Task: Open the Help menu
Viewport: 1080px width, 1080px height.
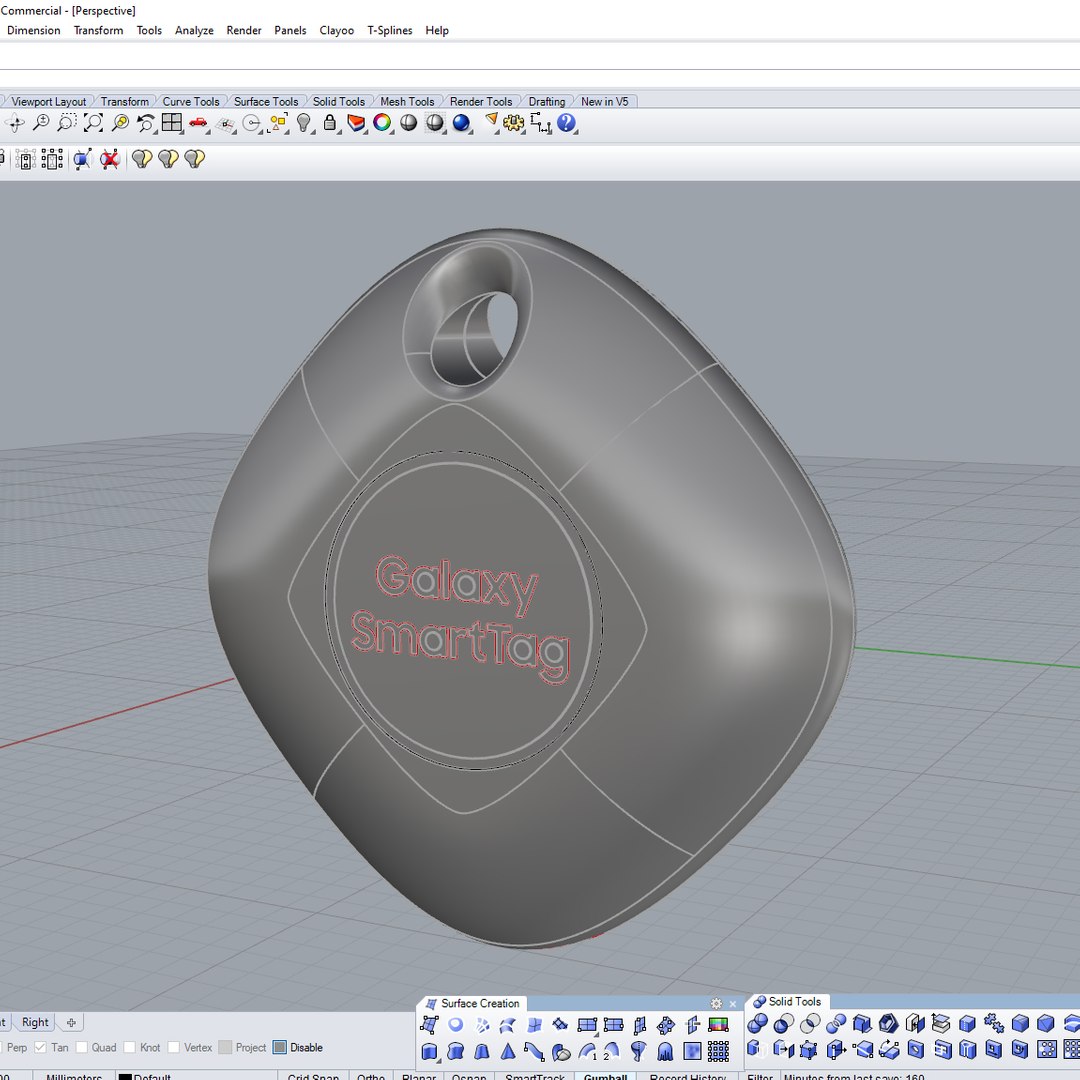Action: point(437,30)
